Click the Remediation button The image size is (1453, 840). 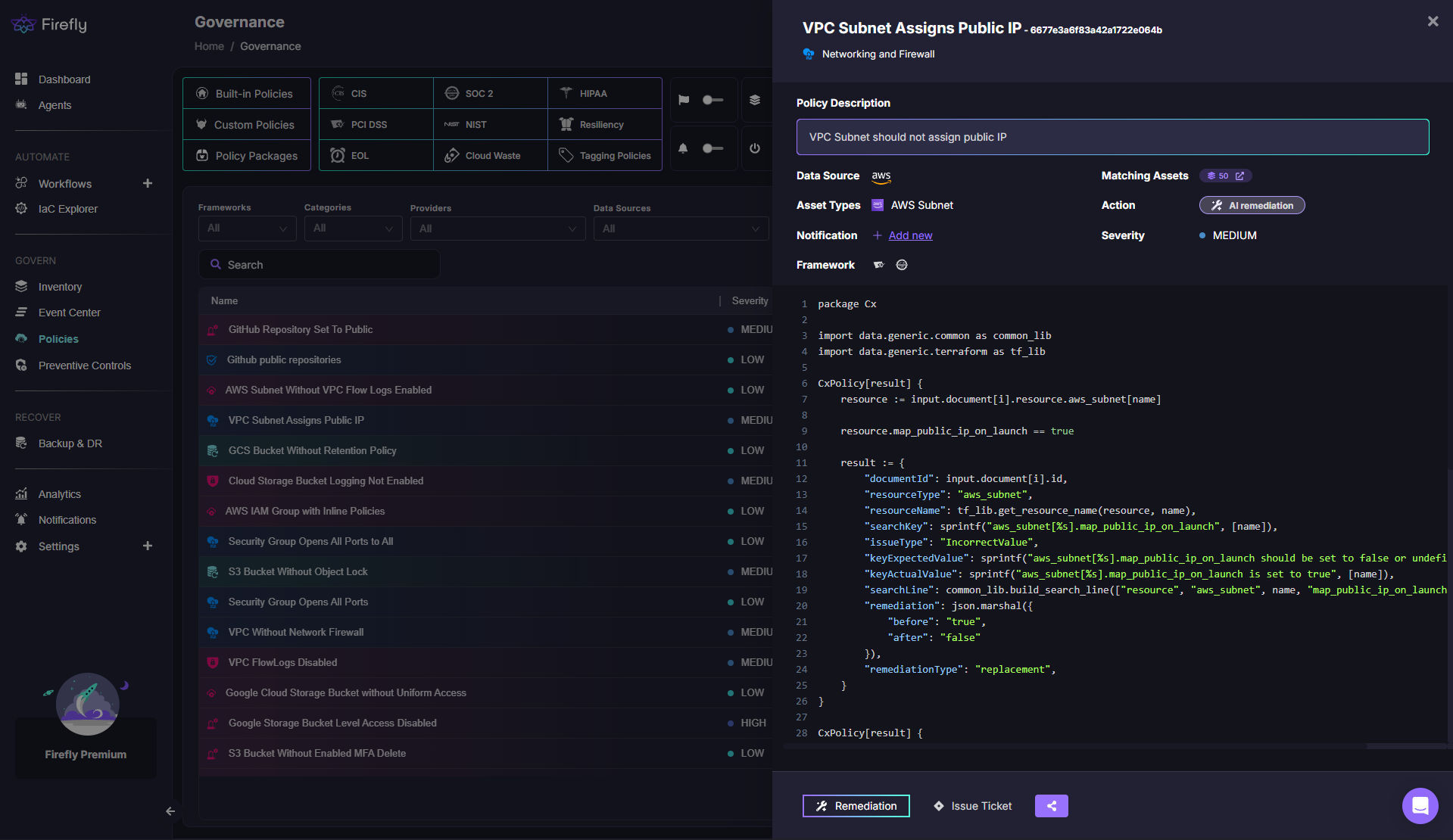[x=856, y=806]
